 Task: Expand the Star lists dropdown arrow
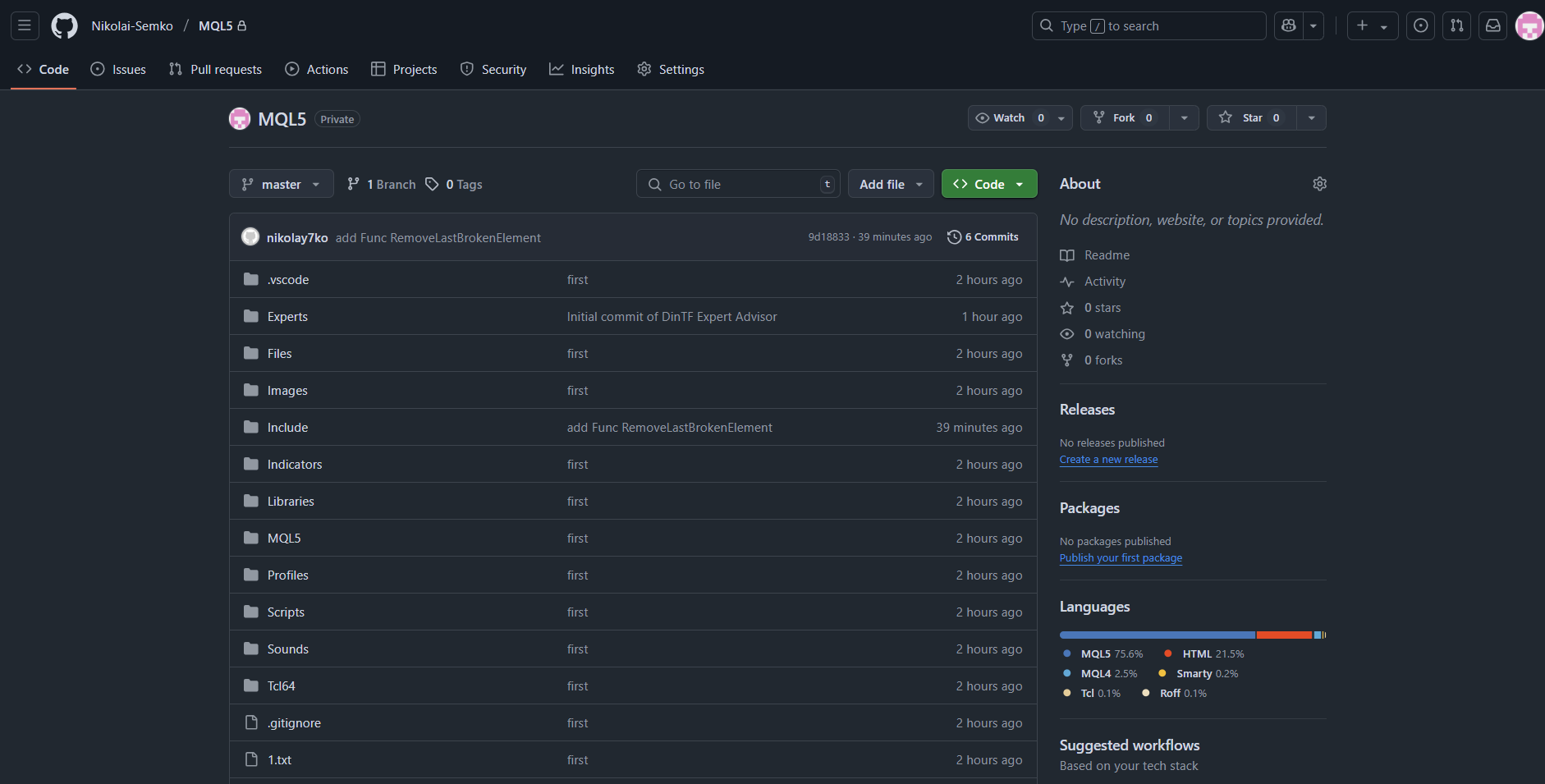pyautogui.click(x=1311, y=118)
